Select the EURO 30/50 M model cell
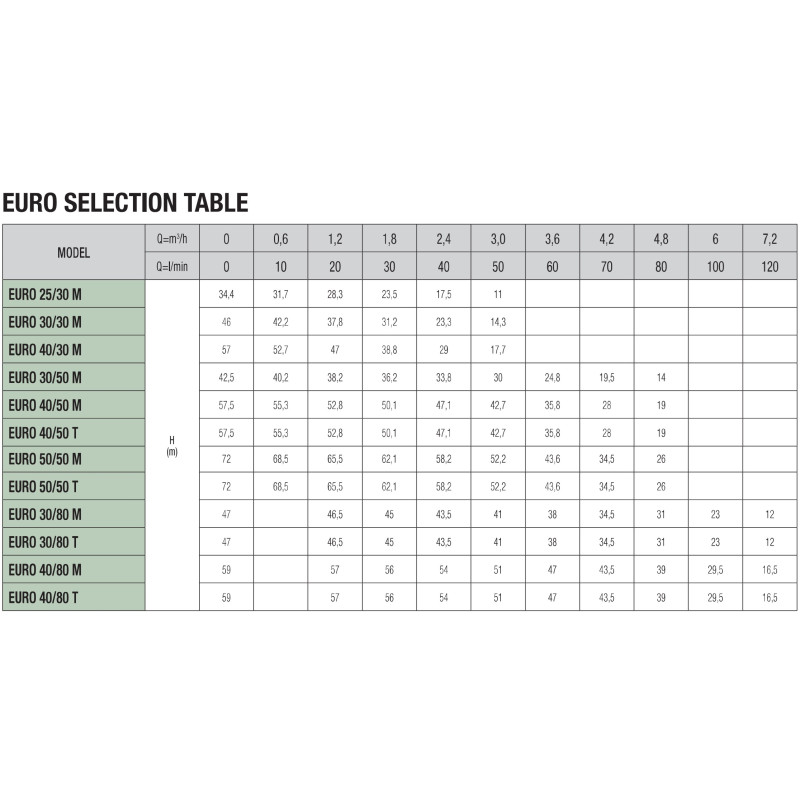800x800 pixels. 73,378
